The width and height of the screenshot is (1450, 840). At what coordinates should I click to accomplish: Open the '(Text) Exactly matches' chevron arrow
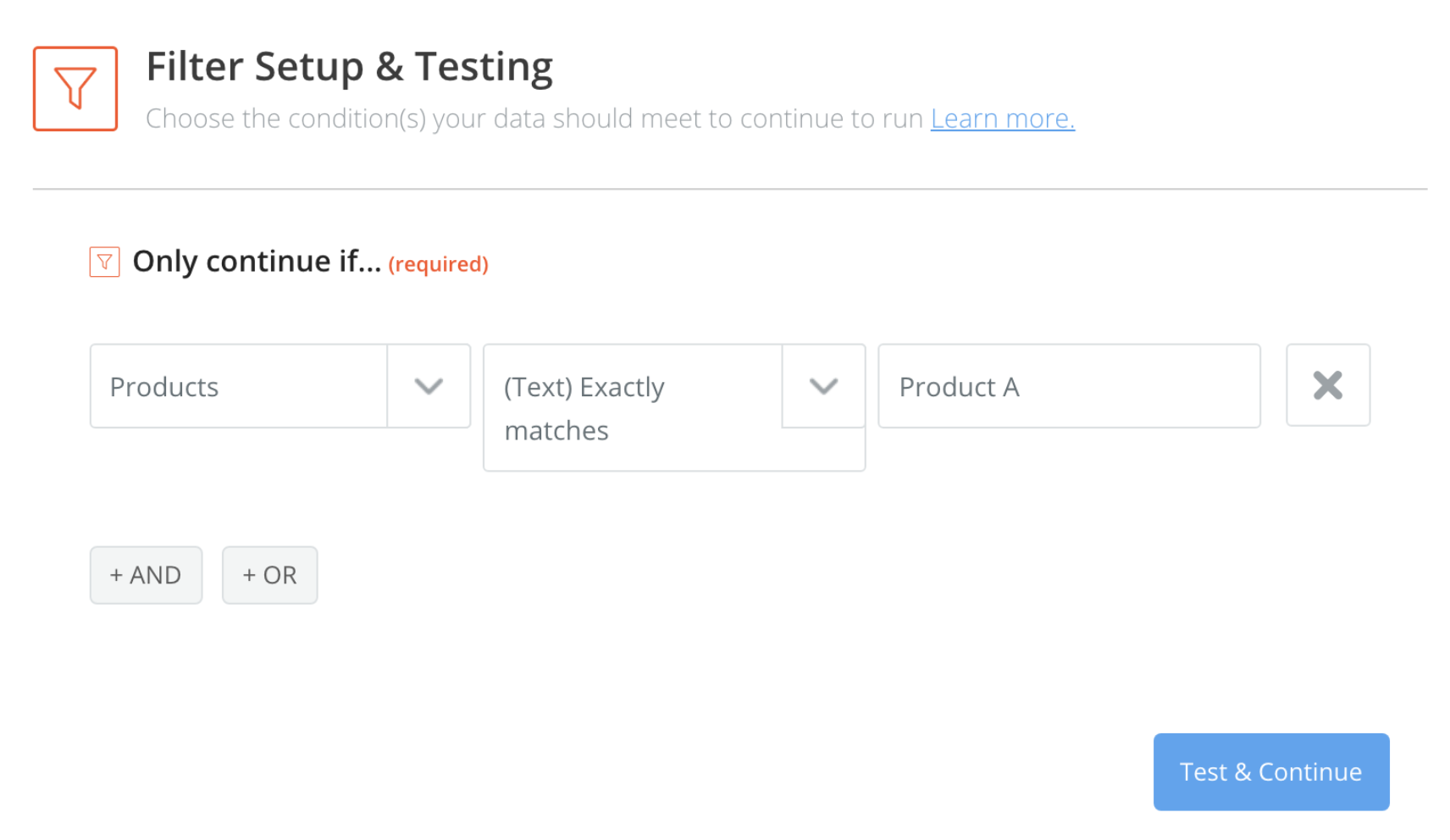coord(824,386)
